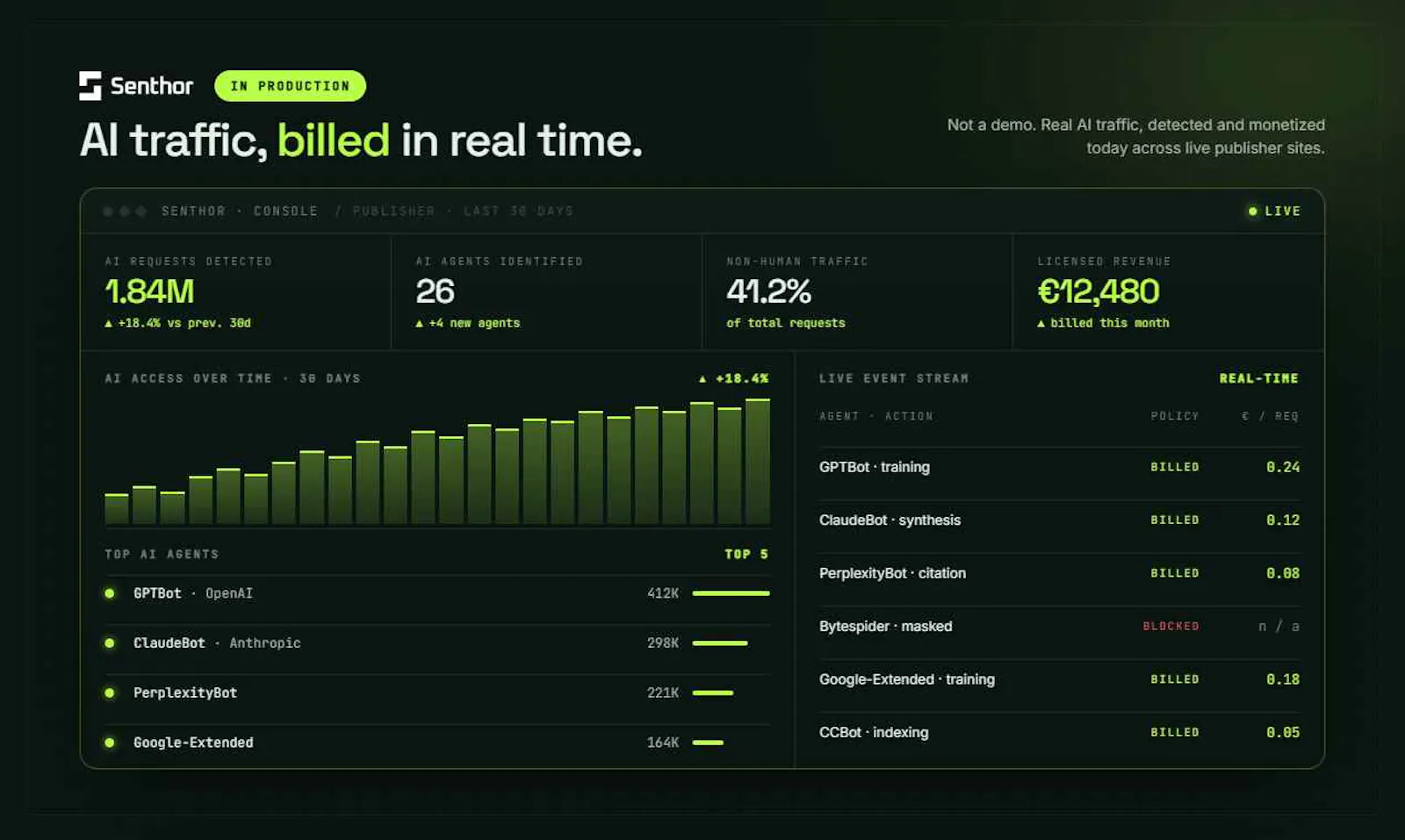Click the 221K PerplexityBot usage bar
This screenshot has height=840, width=1405.
(713, 693)
